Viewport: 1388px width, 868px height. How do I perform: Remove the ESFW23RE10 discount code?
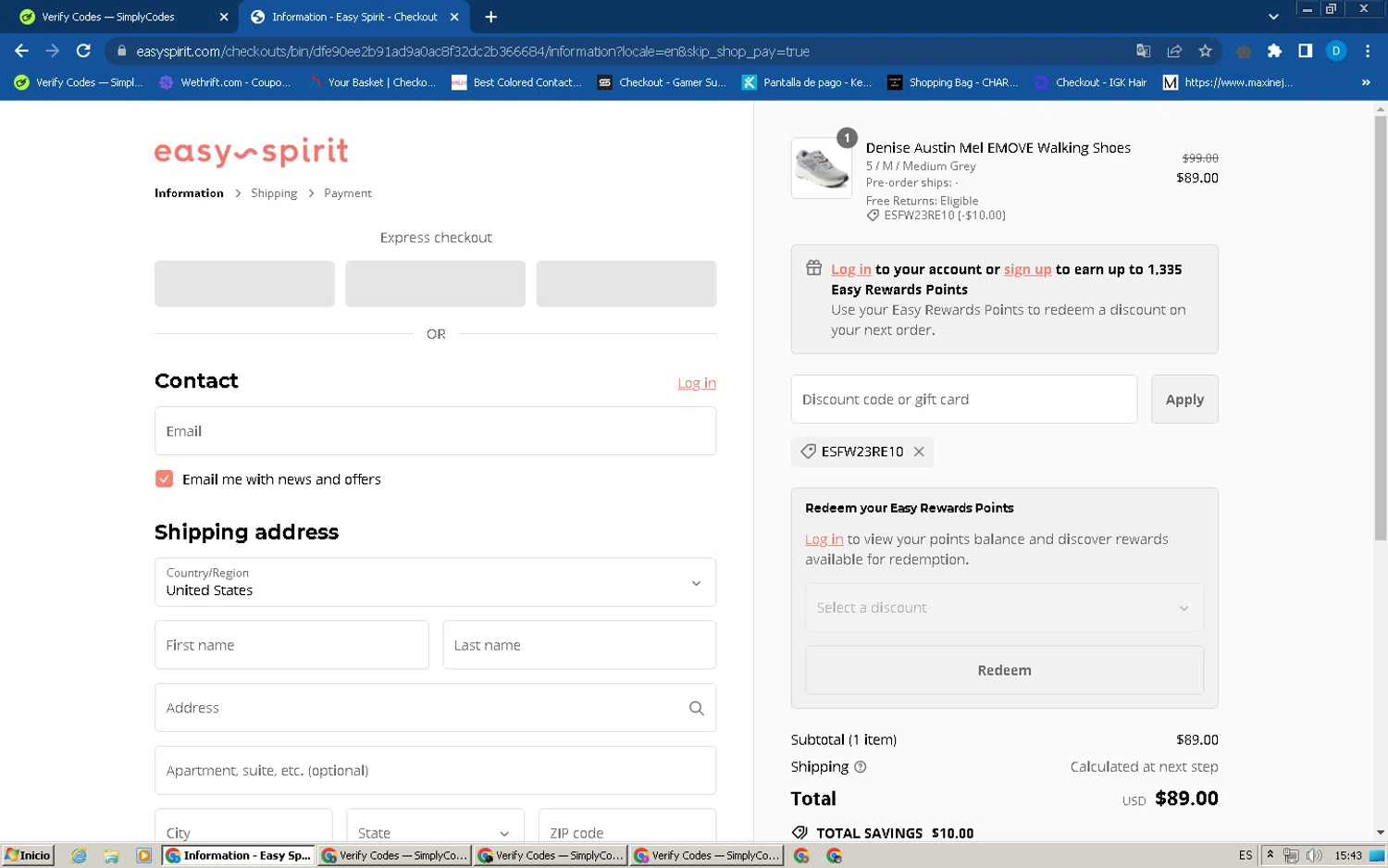pyautogui.click(x=919, y=452)
